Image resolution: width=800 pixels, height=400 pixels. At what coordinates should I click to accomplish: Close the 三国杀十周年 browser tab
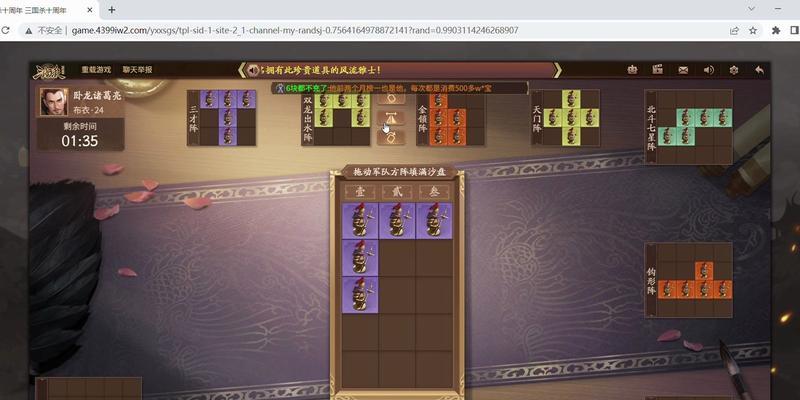[90, 10]
